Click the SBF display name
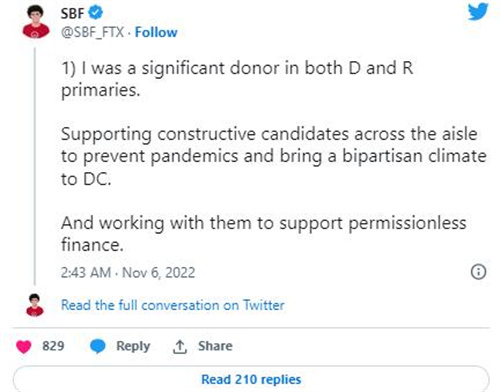The image size is (500, 392). click(x=72, y=13)
